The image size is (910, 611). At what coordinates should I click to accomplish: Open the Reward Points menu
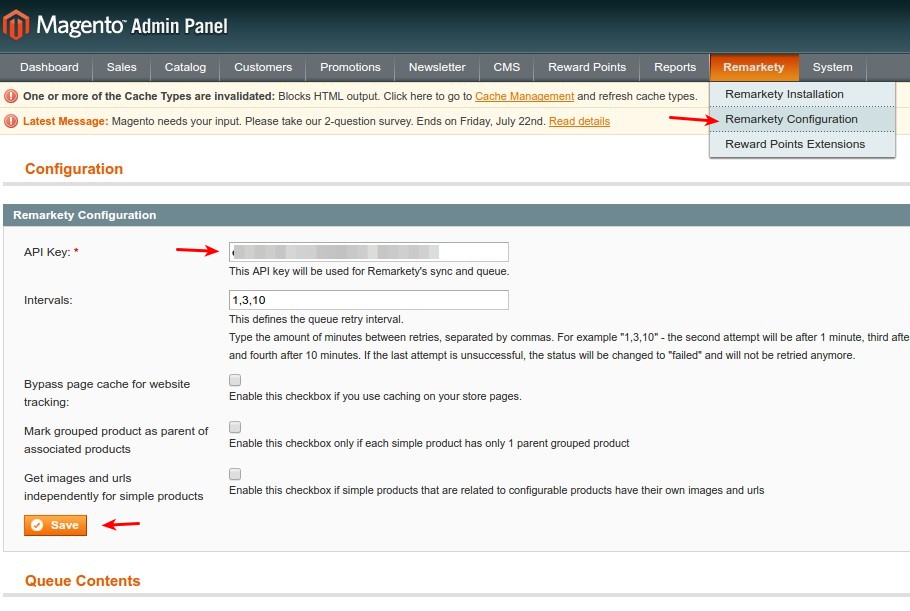point(587,67)
